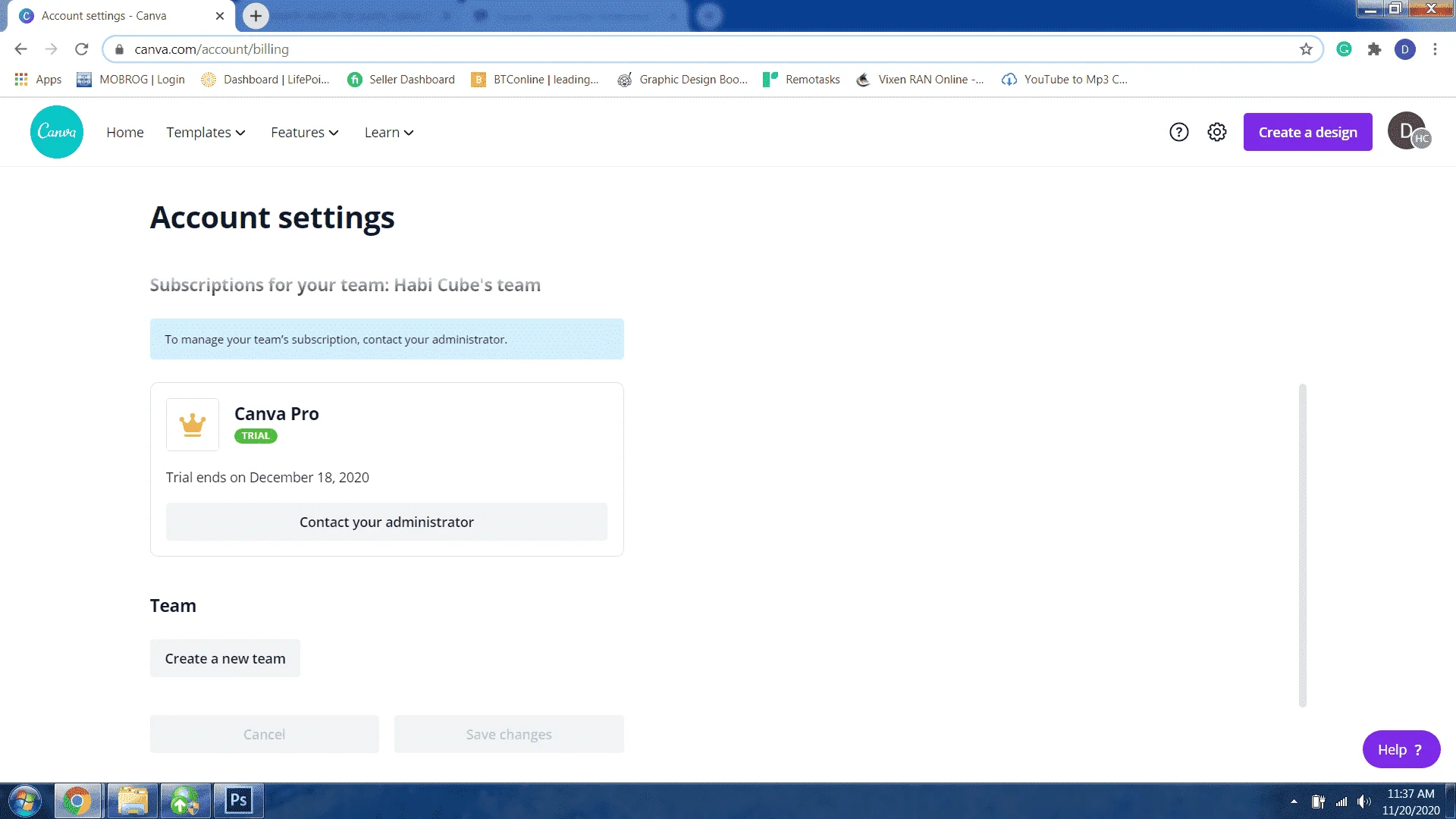Click Create a new team button
This screenshot has width=1456, height=819.
[225, 658]
